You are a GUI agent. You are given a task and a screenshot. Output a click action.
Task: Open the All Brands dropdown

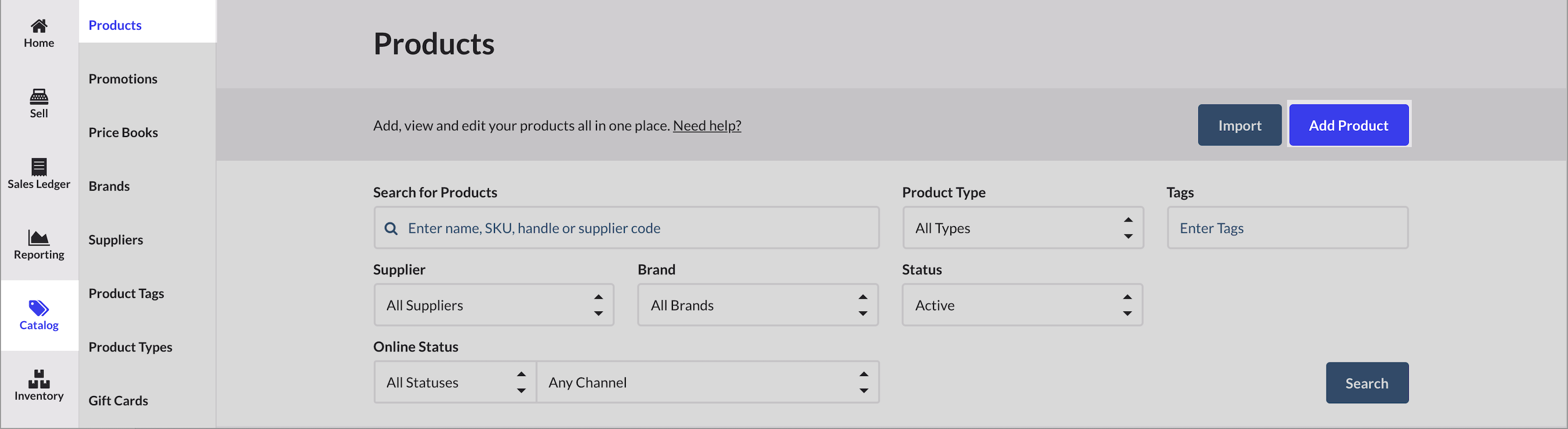pos(757,305)
